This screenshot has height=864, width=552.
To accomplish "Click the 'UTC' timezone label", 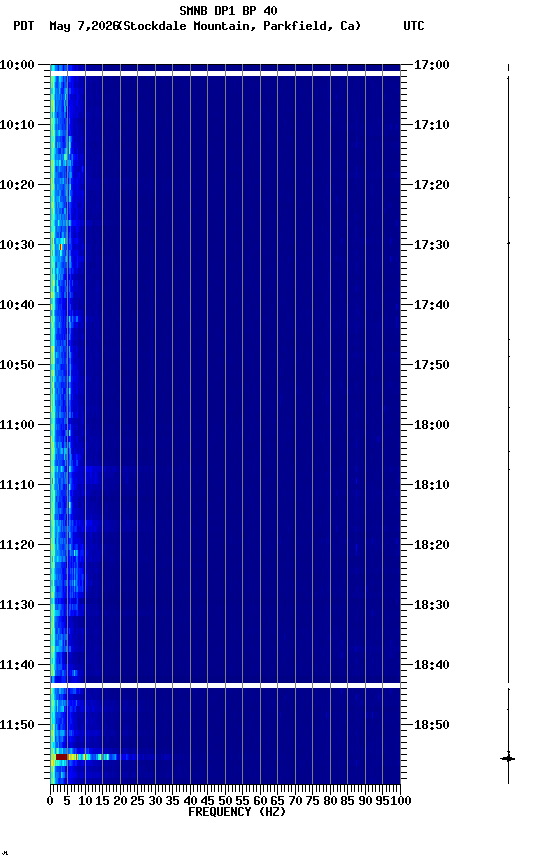I will tap(414, 26).
